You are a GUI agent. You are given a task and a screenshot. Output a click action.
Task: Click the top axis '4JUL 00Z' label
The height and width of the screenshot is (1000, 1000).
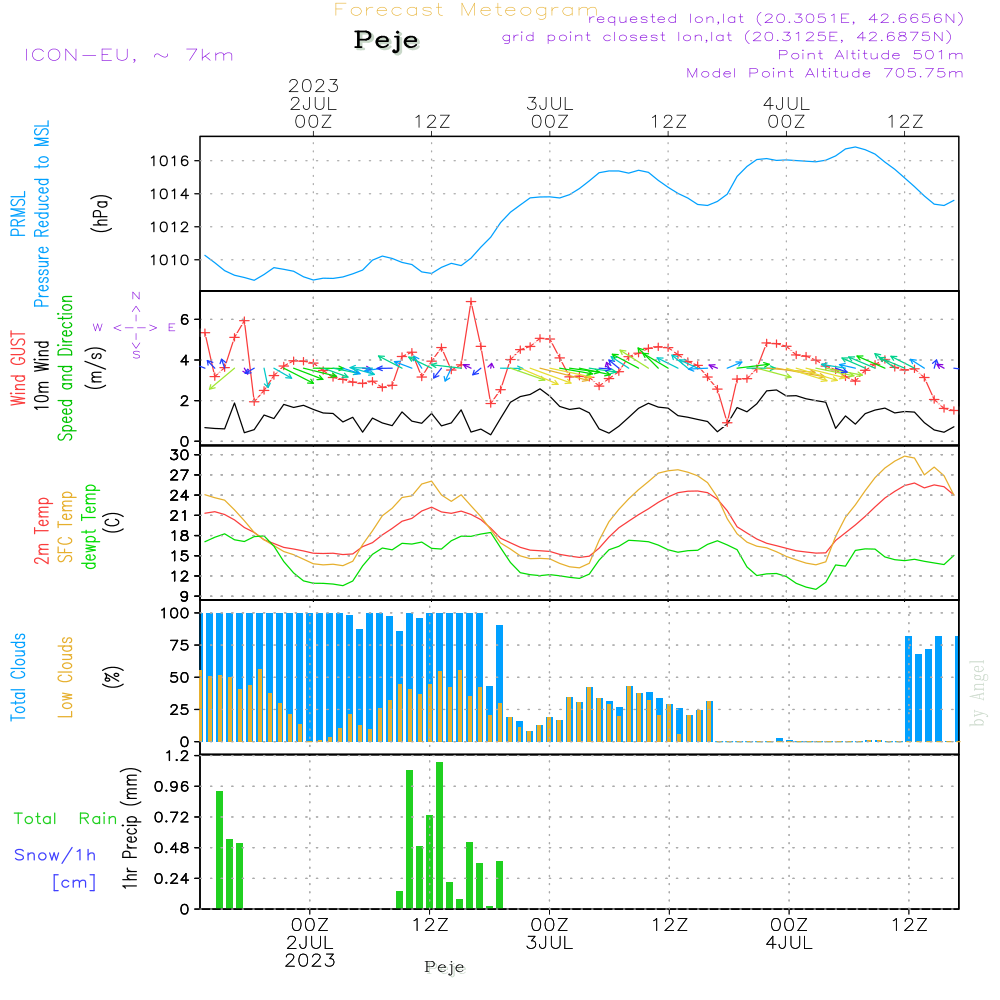pos(786,112)
